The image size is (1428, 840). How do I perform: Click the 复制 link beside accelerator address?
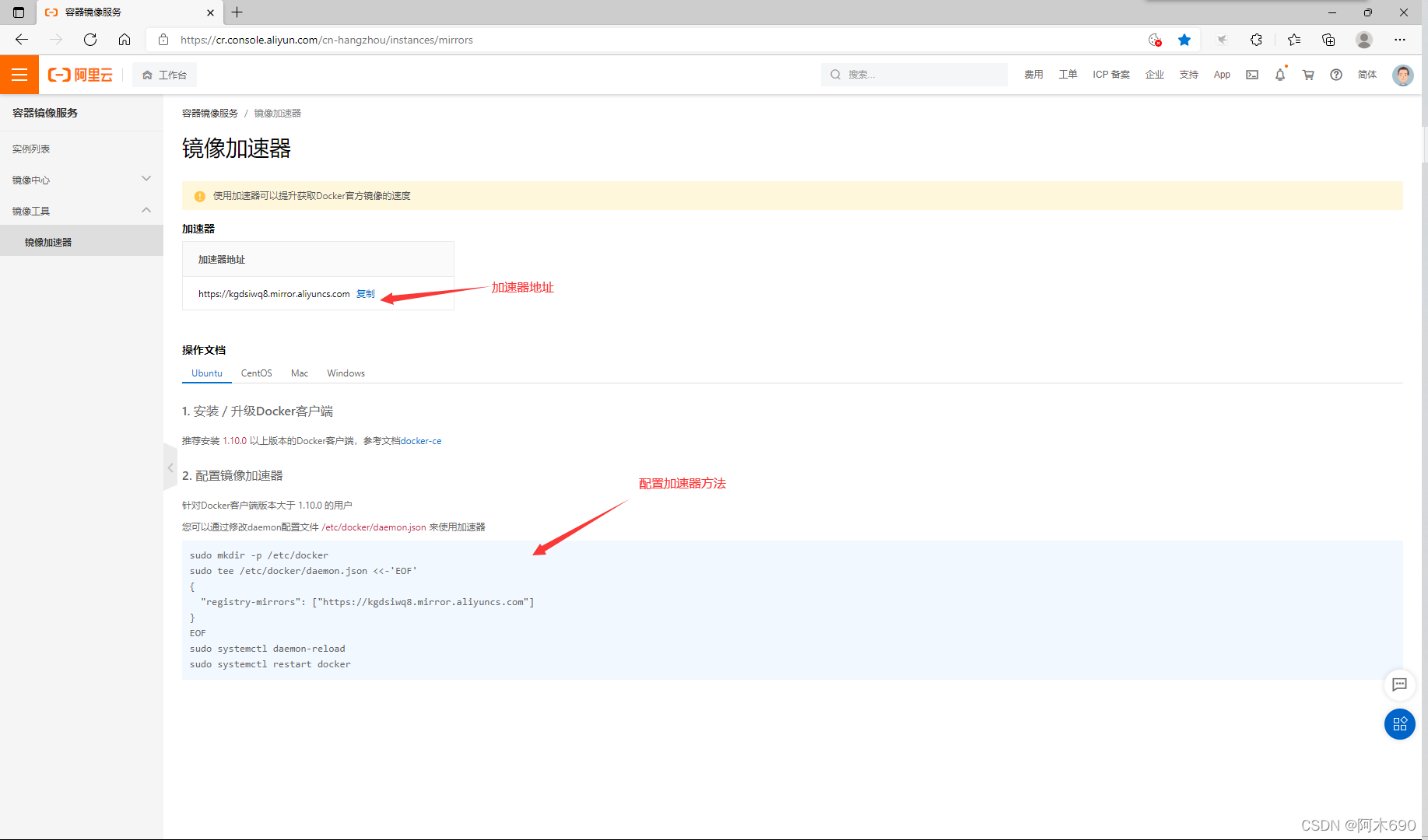[366, 294]
